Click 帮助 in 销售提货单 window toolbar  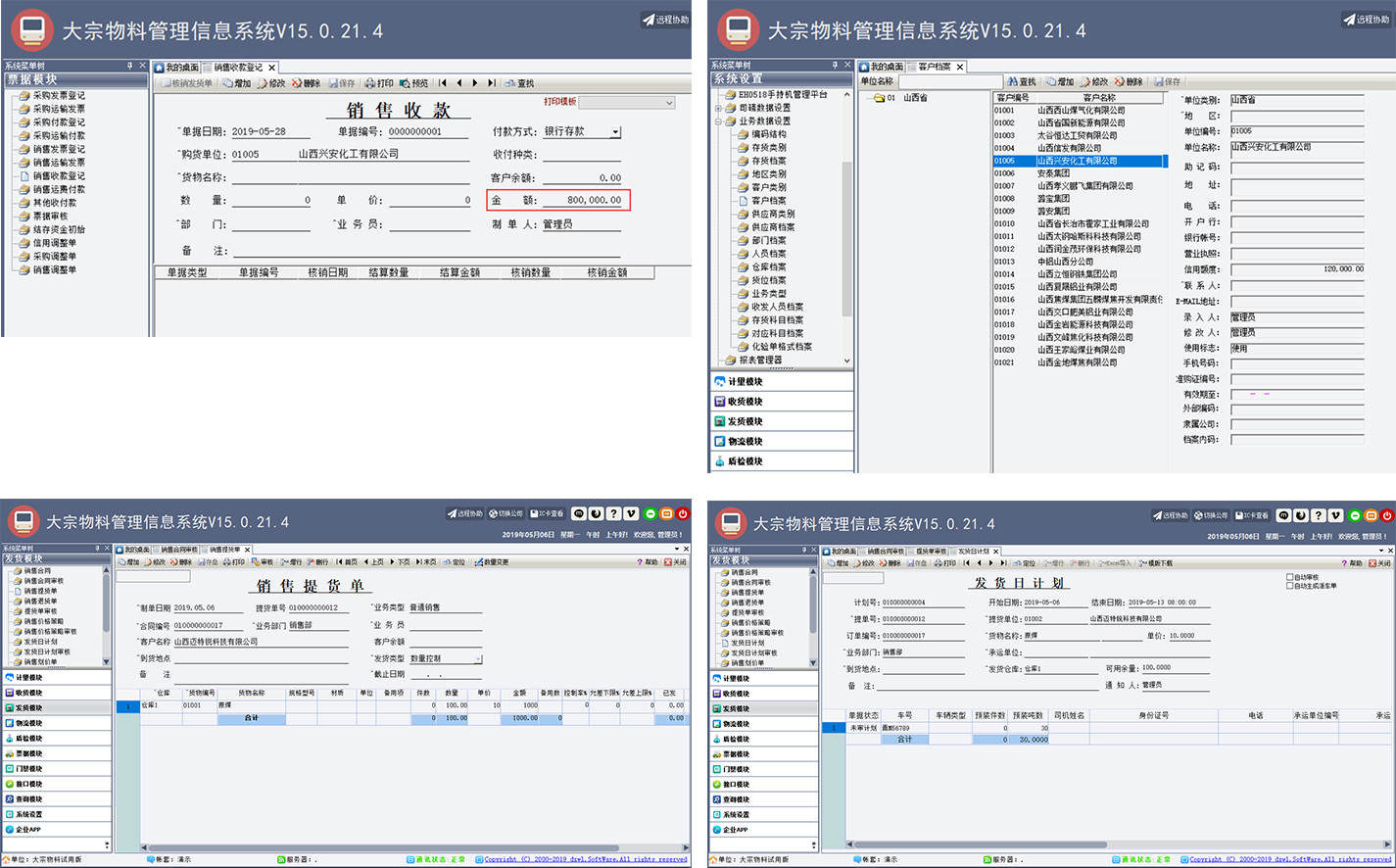648,562
